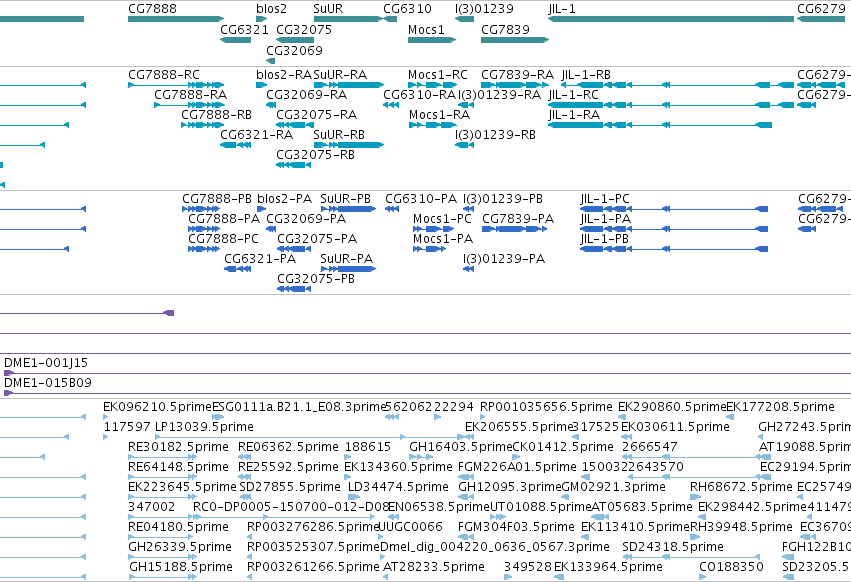This screenshot has width=851, height=582.
Task: Select transcript Mocs1-RC label
Action: [x=437, y=74]
